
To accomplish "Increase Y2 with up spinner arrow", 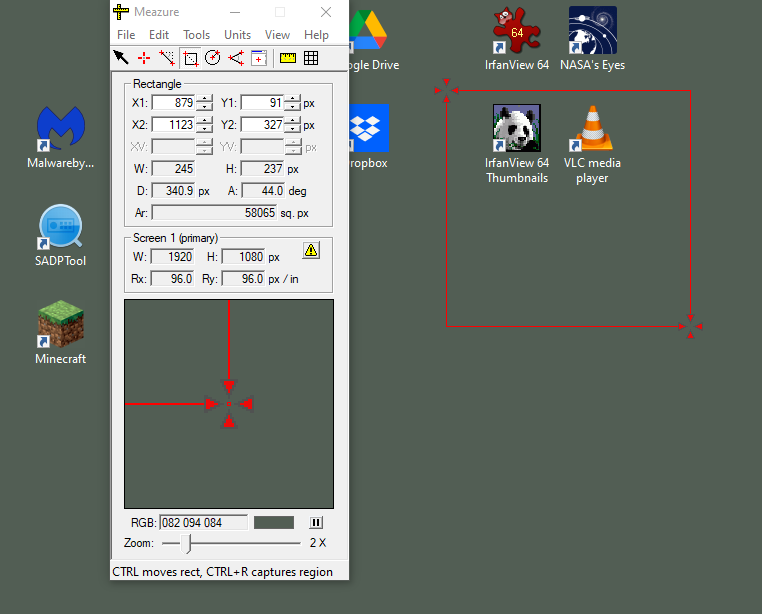I will [x=293, y=121].
